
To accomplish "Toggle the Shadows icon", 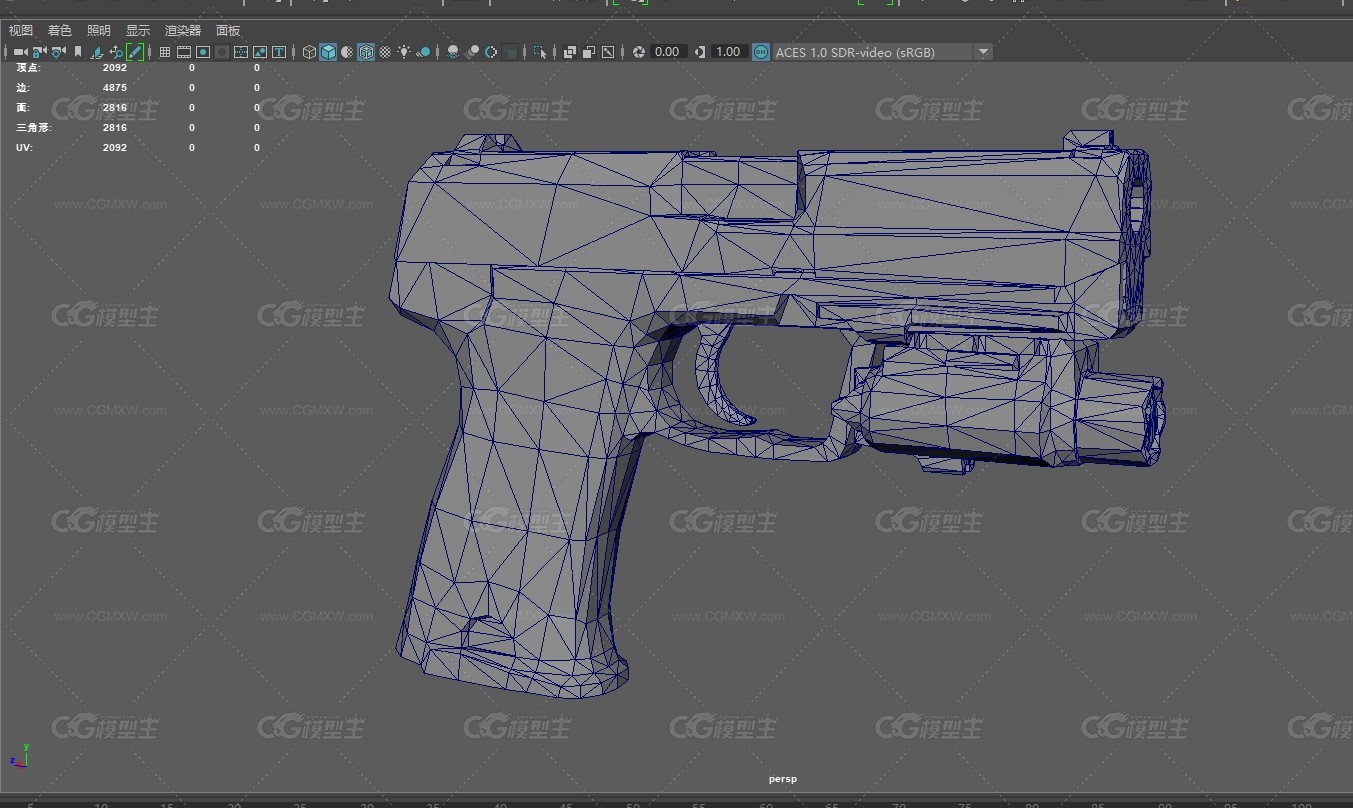I will click(x=423, y=52).
